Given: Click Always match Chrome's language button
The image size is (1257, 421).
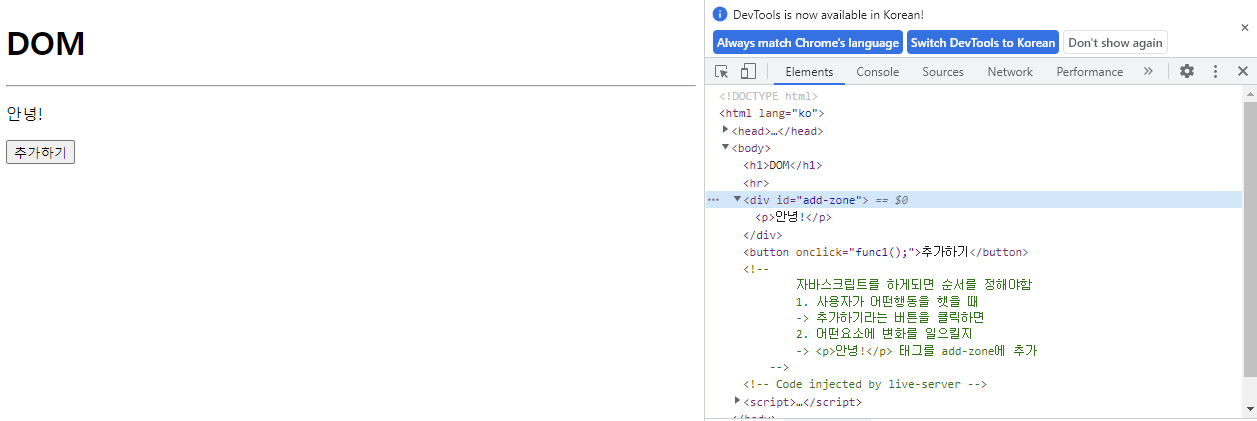Looking at the screenshot, I should 807,43.
